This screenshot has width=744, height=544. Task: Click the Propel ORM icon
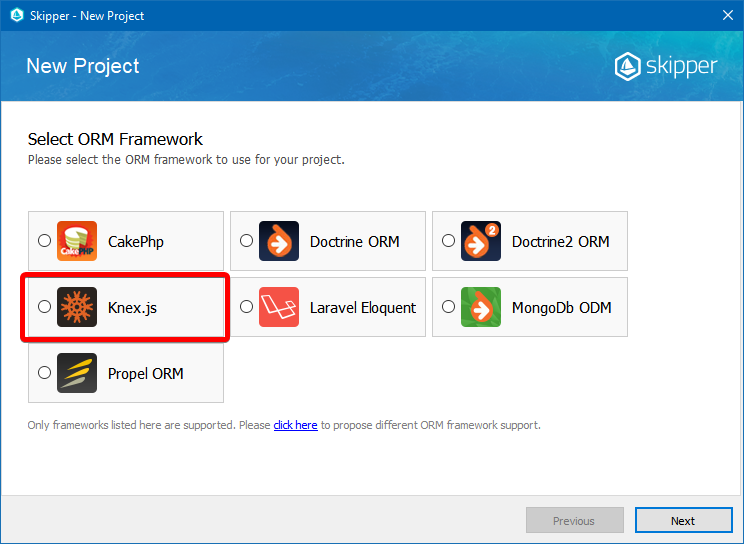(x=77, y=373)
